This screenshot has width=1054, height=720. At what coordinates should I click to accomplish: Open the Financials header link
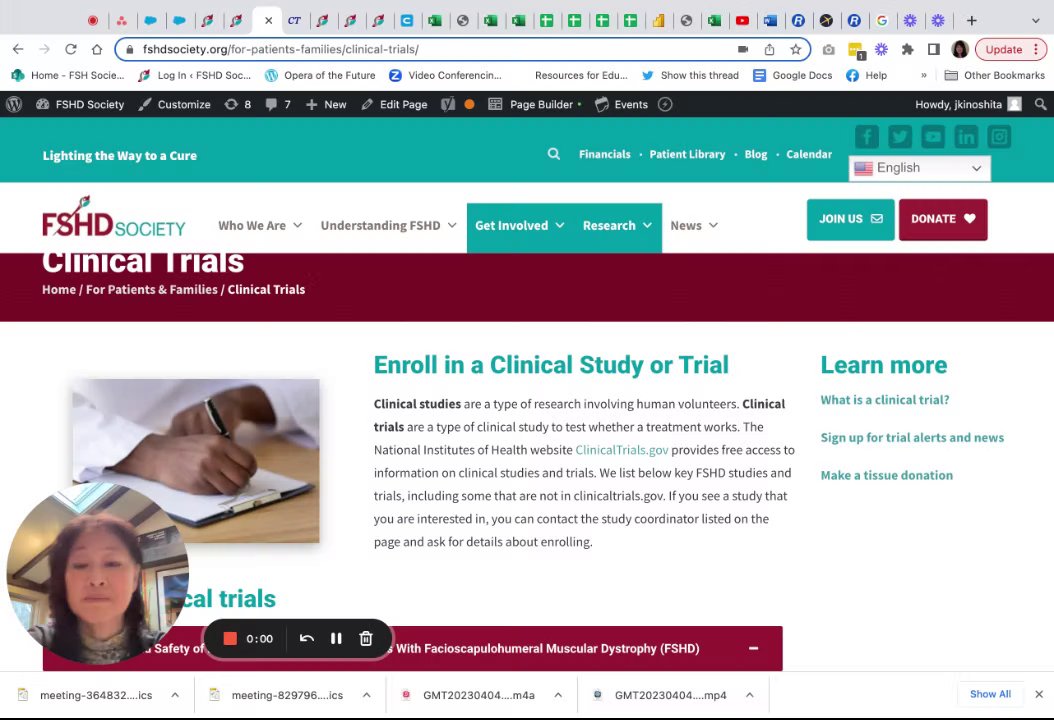tap(605, 154)
